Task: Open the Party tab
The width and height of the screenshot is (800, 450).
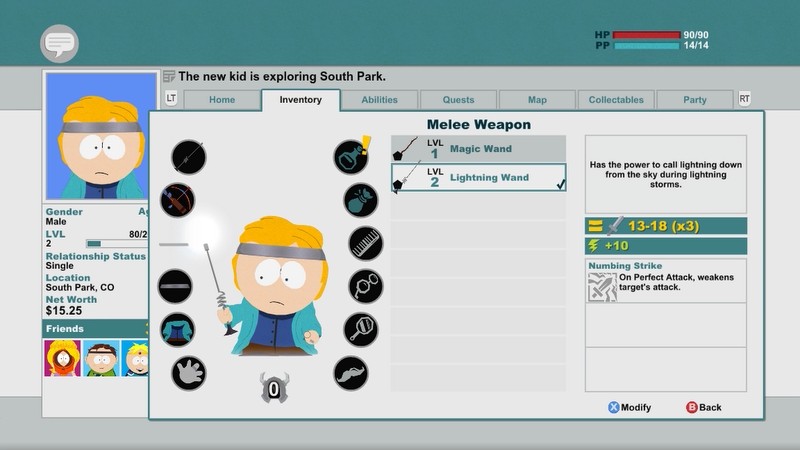Action: pyautogui.click(x=695, y=100)
